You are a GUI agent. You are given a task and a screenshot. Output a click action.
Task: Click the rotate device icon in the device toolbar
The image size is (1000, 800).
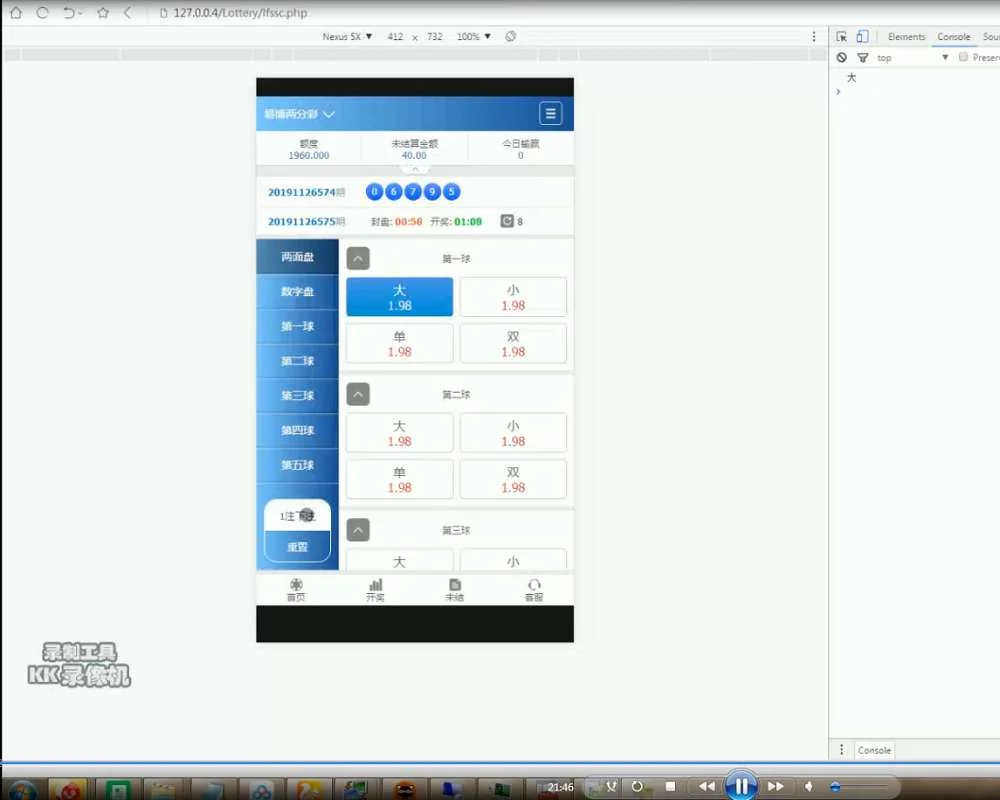(x=510, y=36)
